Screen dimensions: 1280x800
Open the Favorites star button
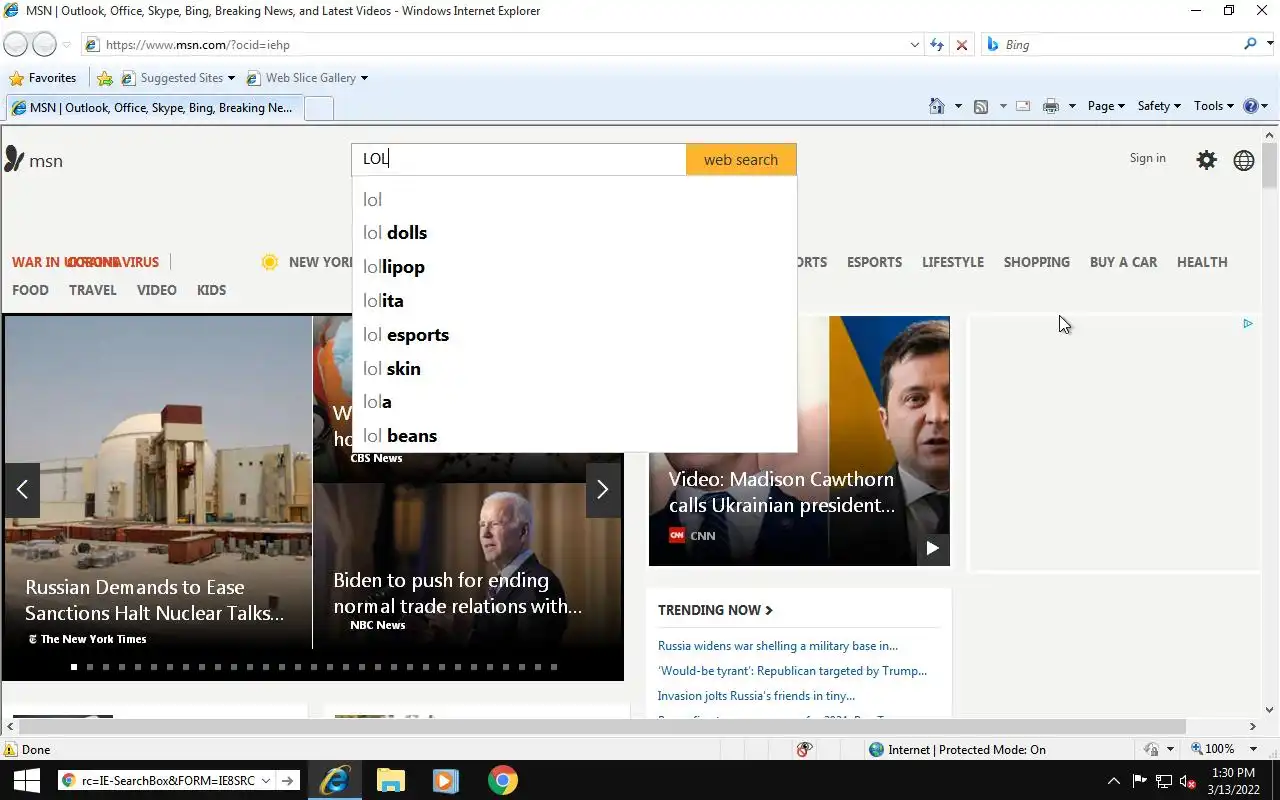pos(42,78)
